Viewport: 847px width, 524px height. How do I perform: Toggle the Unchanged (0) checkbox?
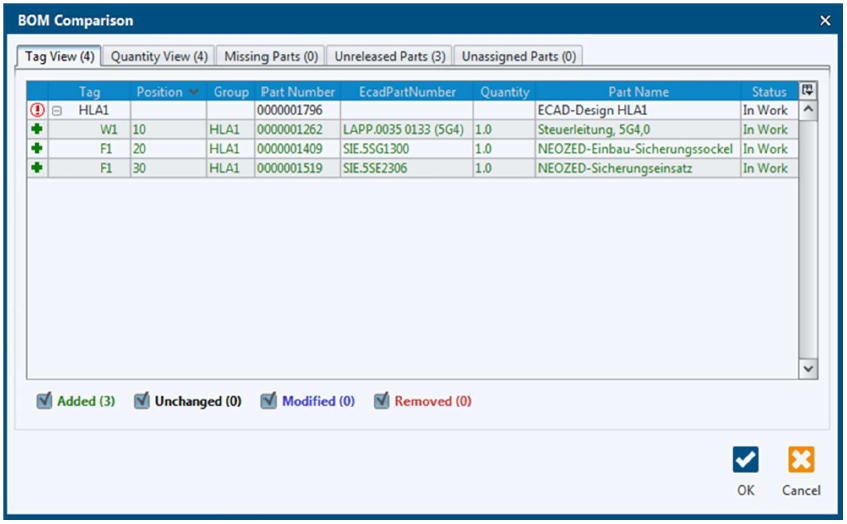tap(141, 401)
